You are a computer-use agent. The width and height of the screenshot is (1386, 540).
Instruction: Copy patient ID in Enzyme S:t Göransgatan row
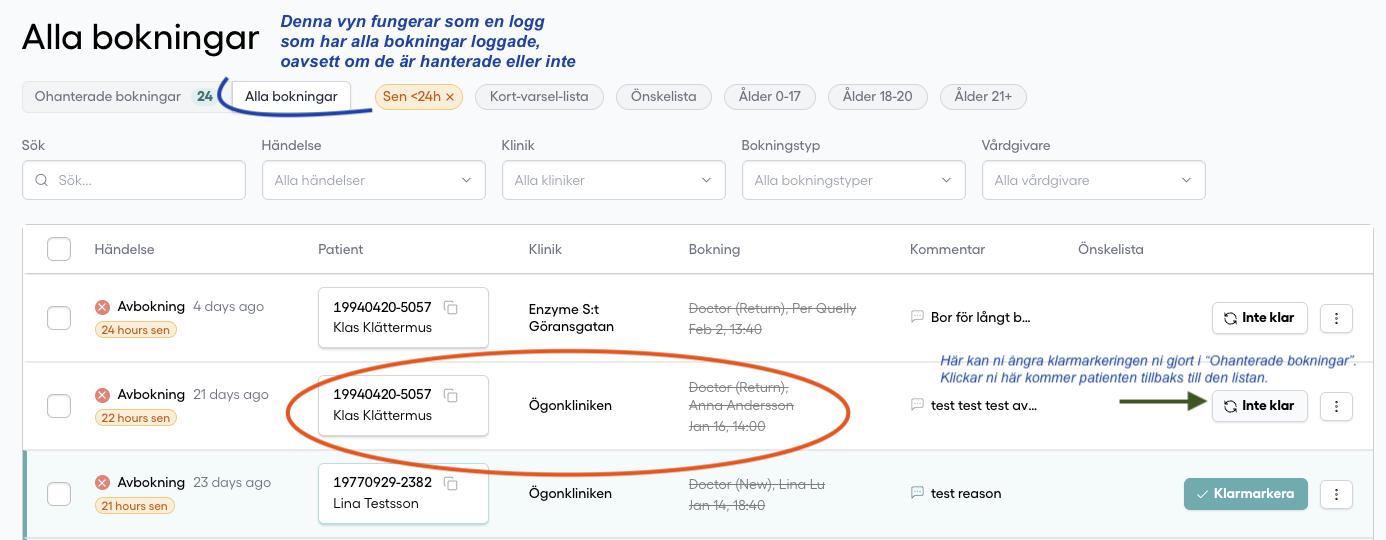(x=451, y=308)
